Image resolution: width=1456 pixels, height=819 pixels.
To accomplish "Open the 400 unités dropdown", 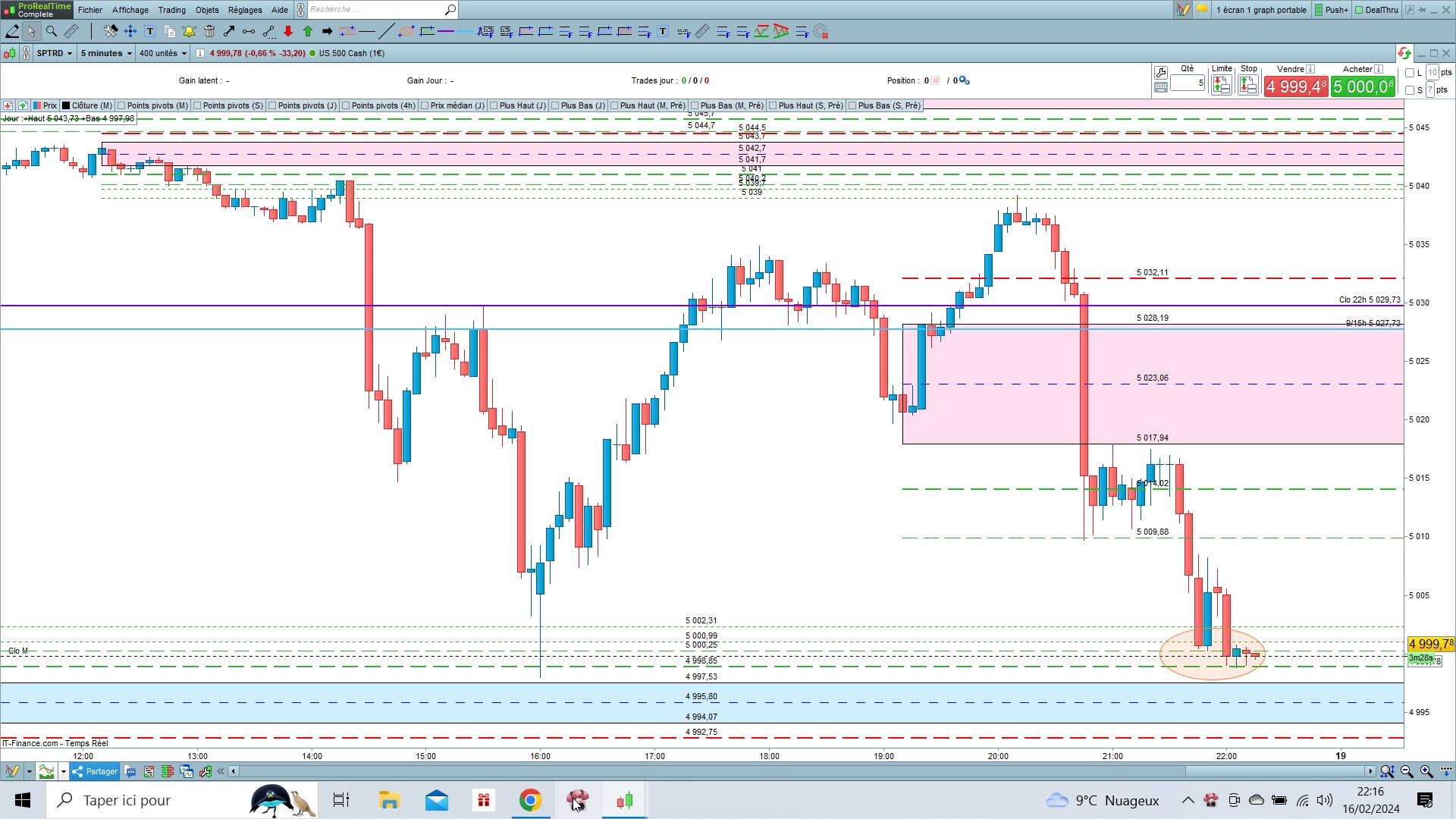I will (x=162, y=53).
